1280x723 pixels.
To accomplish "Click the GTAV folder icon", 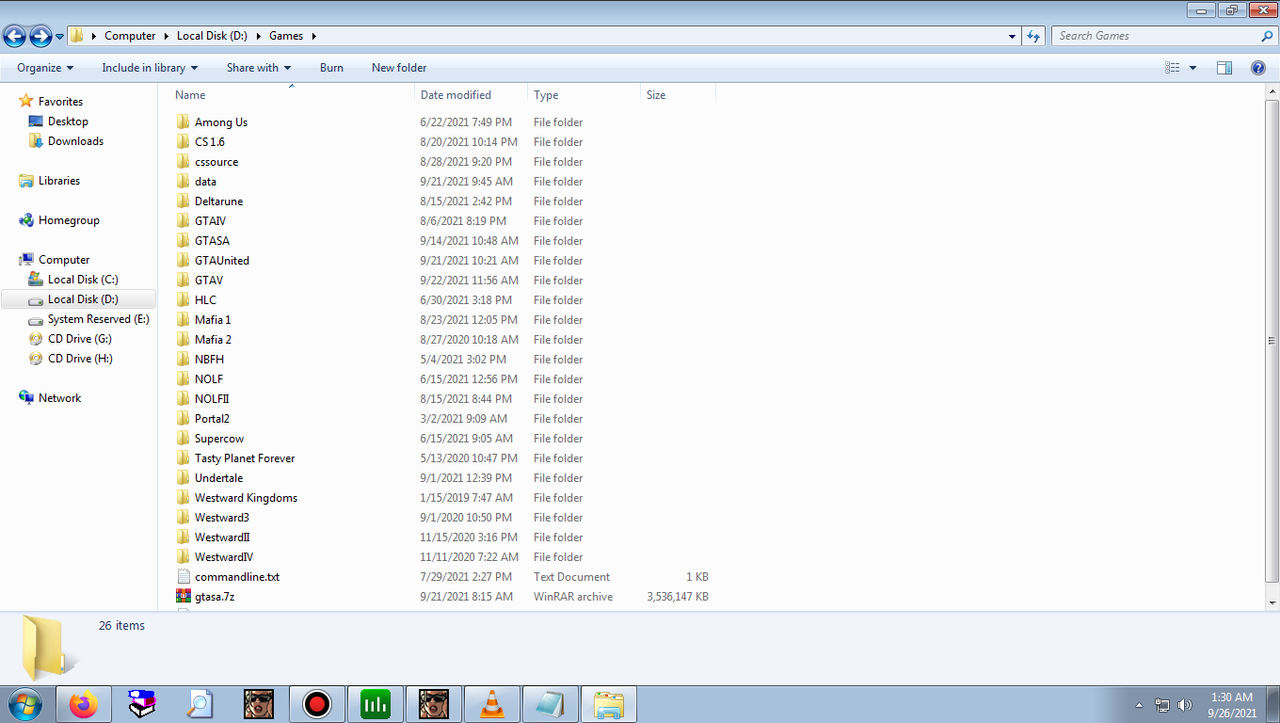I will pyautogui.click(x=183, y=280).
